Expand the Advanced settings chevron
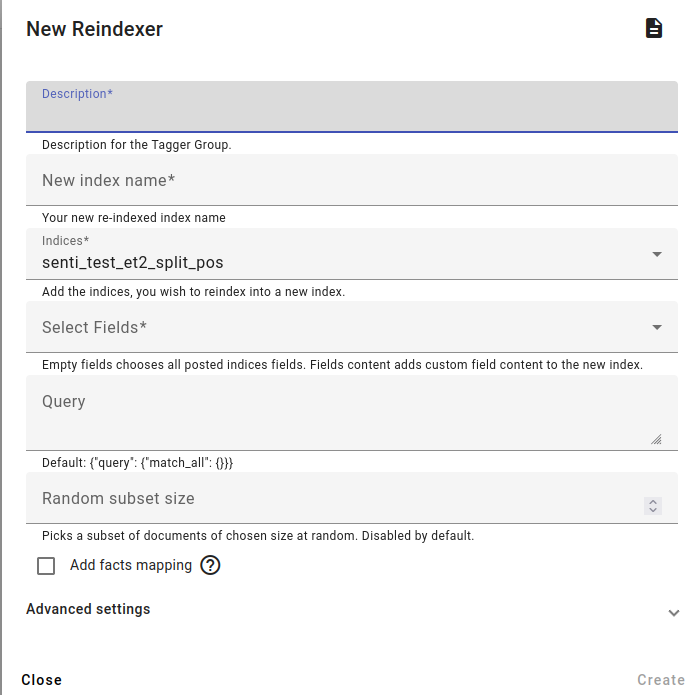The image size is (700, 695). click(x=674, y=612)
